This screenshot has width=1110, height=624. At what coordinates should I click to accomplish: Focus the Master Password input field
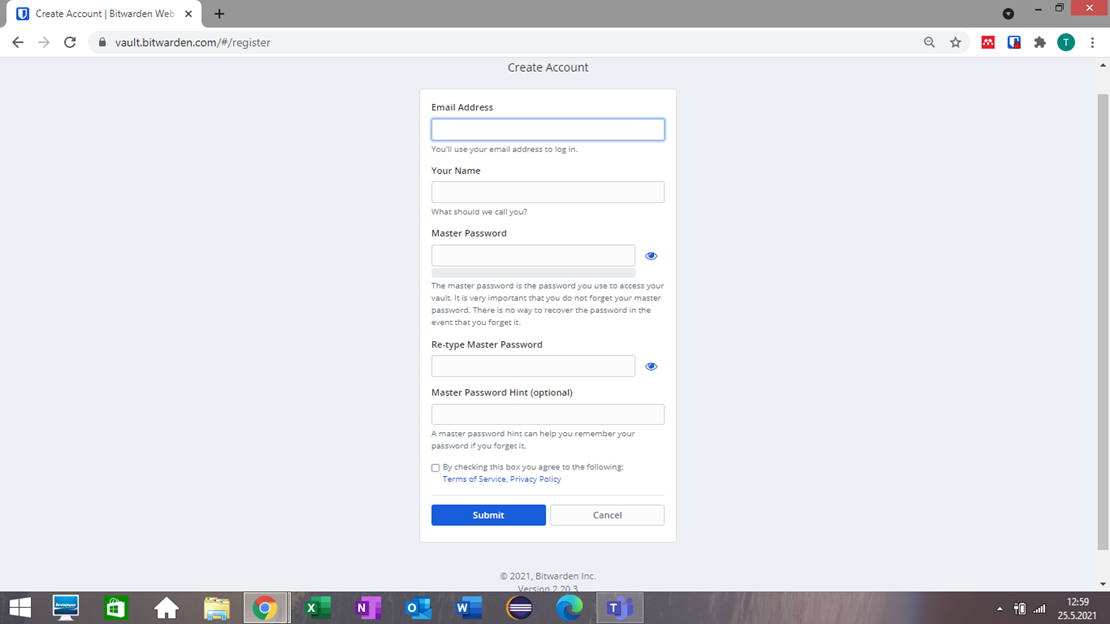tap(533, 255)
